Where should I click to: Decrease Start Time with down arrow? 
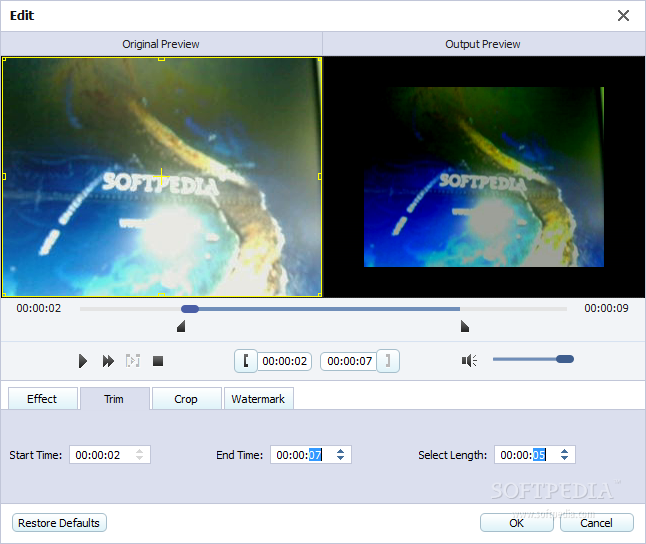pos(139,458)
